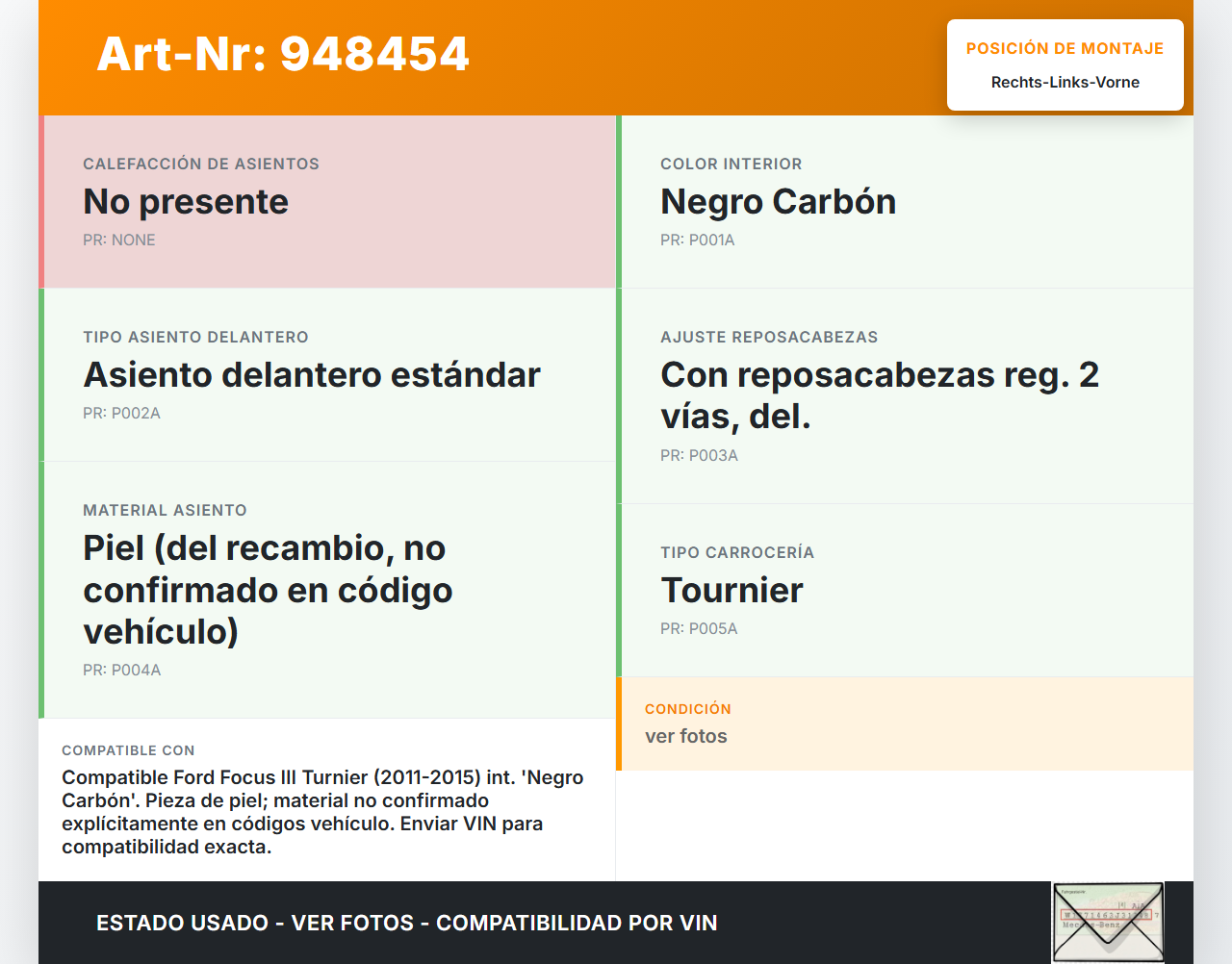The height and width of the screenshot is (964, 1232).
Task: Click the PR: P001A code
Action: point(698,241)
